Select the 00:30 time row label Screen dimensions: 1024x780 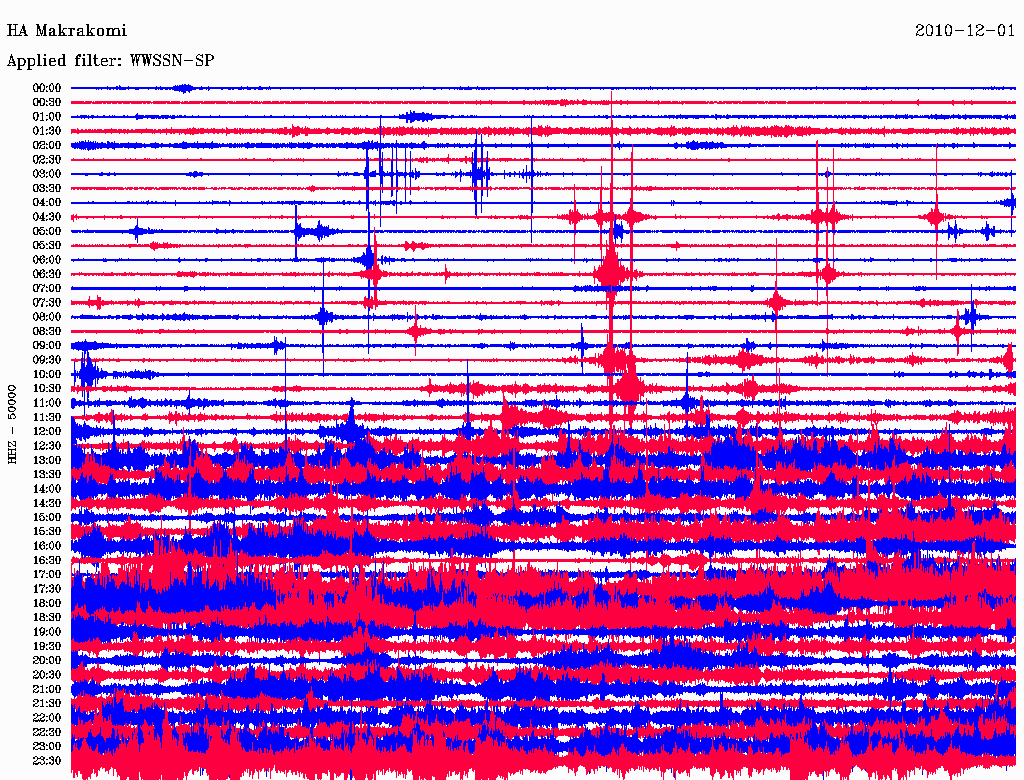(47, 103)
